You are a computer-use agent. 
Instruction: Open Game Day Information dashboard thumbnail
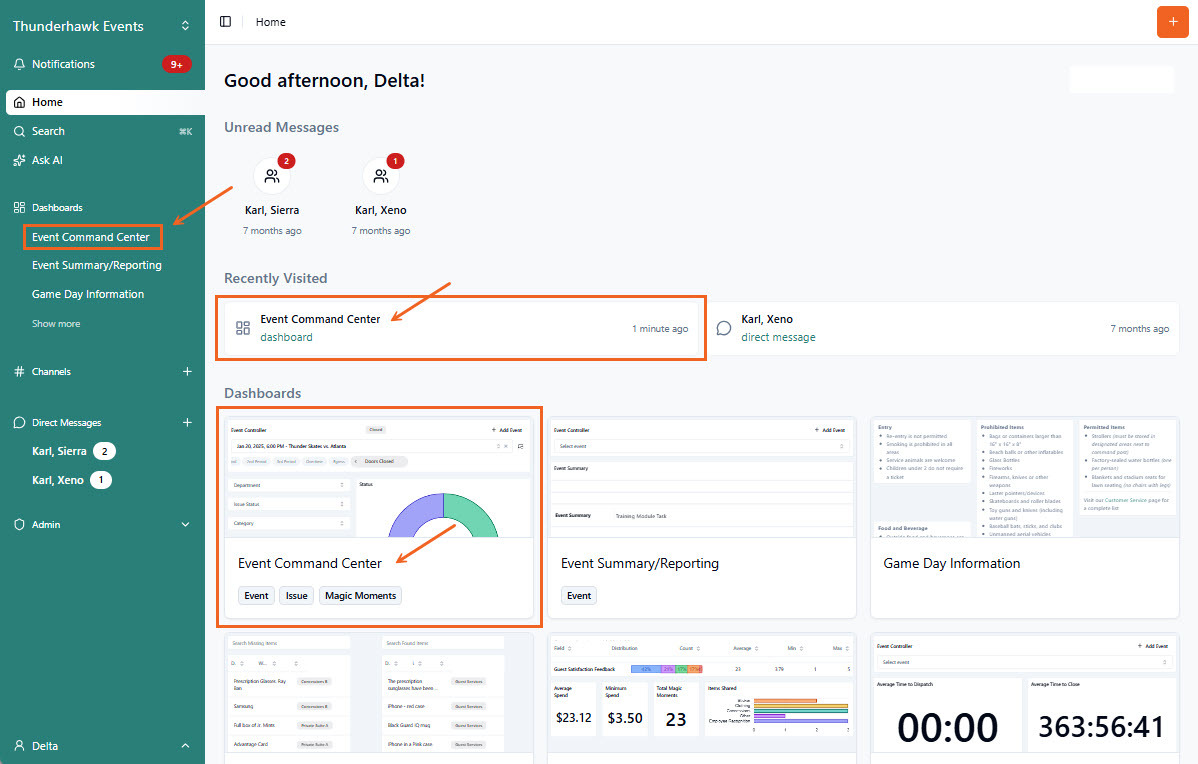(x=1025, y=478)
